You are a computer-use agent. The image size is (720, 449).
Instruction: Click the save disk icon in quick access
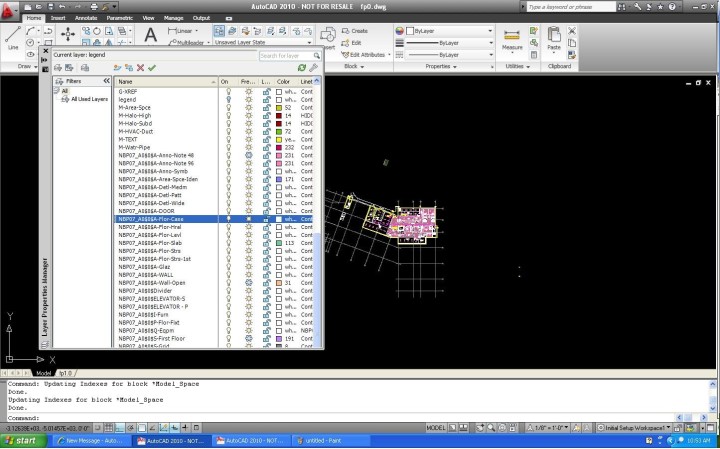[50, 7]
